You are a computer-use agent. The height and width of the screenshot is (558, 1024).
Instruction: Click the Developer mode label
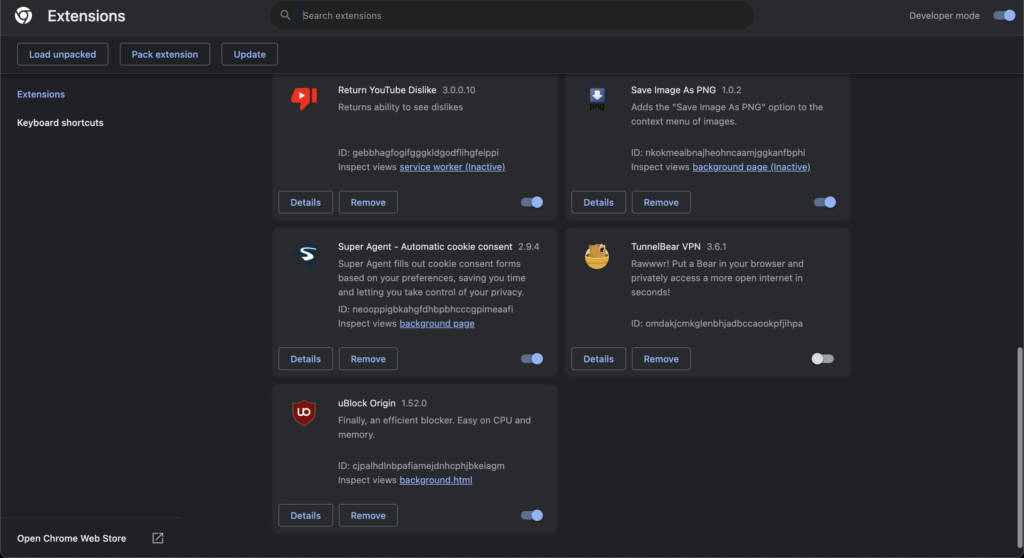point(944,16)
